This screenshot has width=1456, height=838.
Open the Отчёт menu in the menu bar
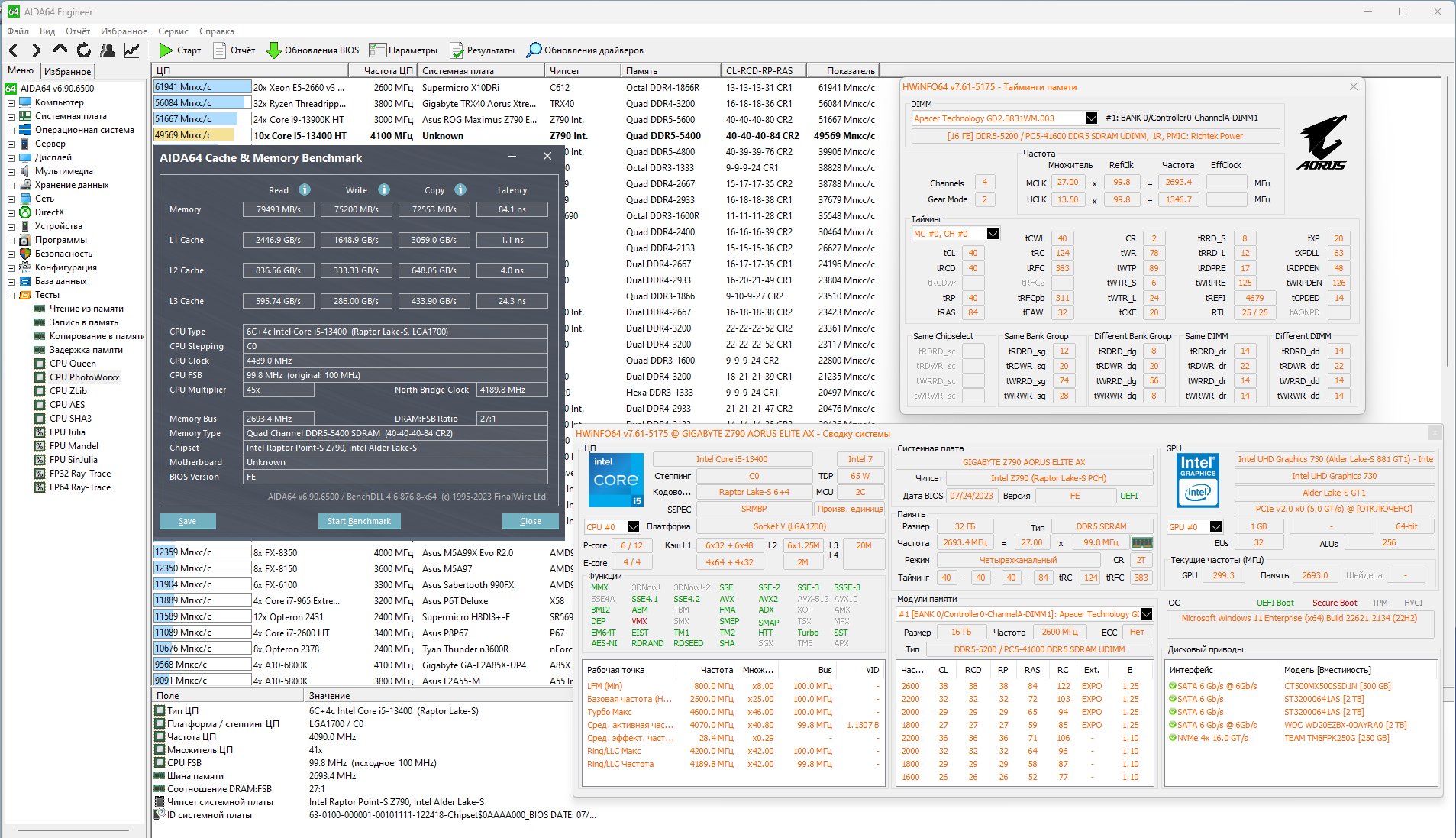click(78, 31)
